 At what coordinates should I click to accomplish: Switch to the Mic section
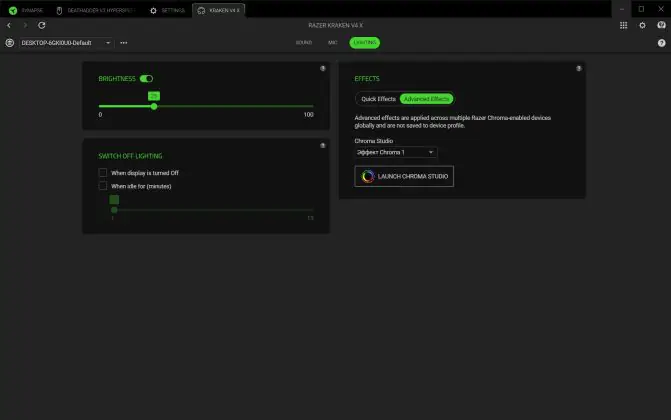click(x=333, y=43)
